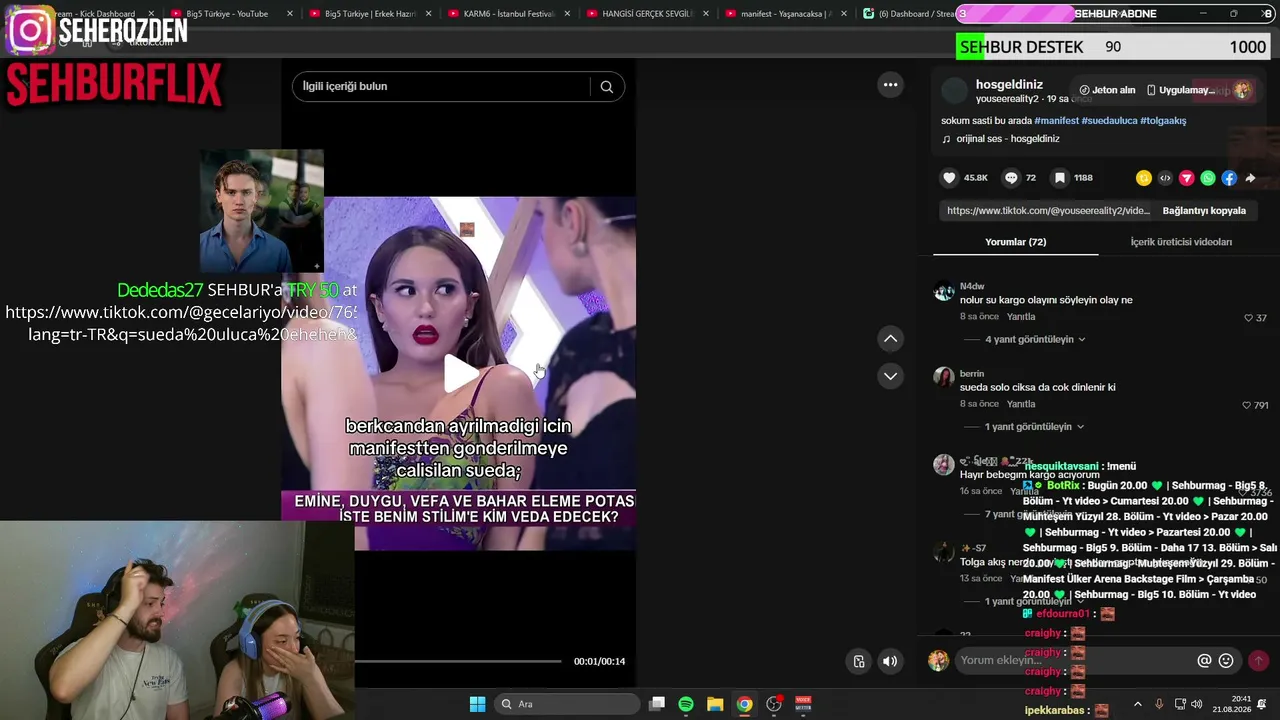
Task: Seek along the video progress bar
Action: point(459,661)
